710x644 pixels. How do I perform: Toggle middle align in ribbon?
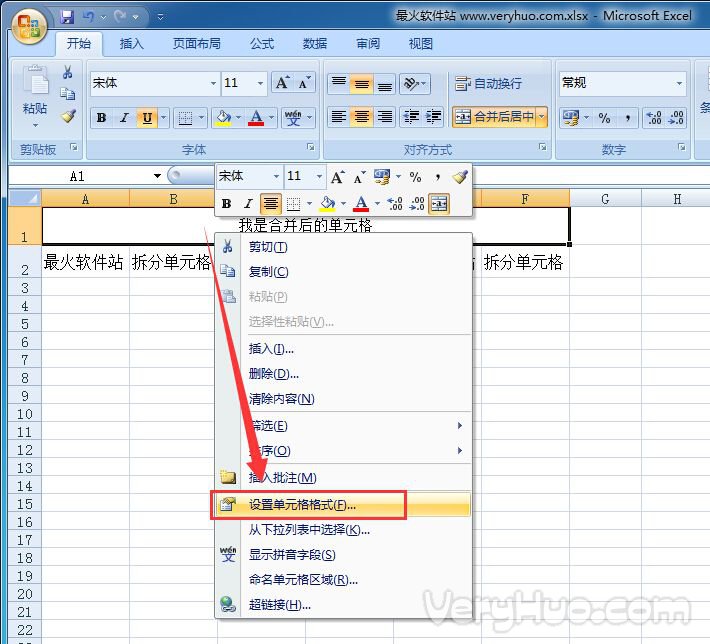click(x=361, y=83)
